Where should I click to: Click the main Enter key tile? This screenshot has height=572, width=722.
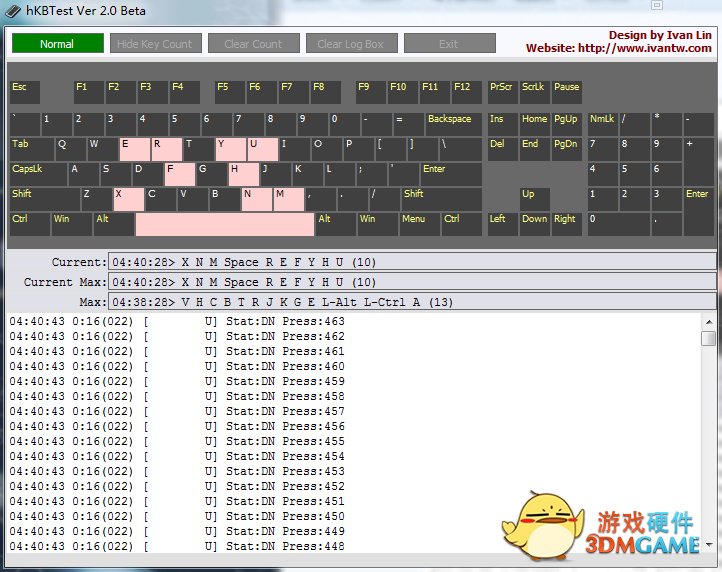tap(451, 174)
